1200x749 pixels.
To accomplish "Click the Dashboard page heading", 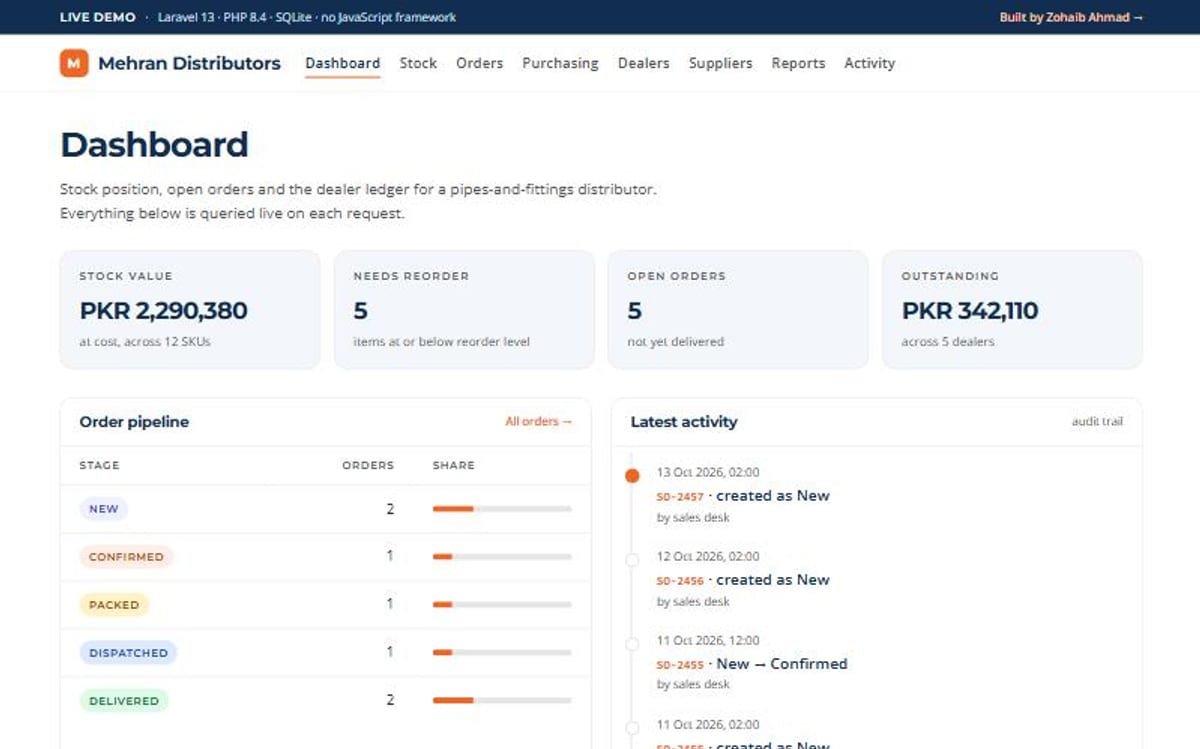I will (154, 145).
